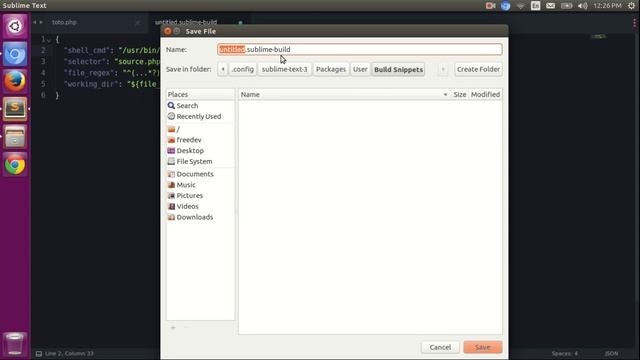Switch to untitled.sublime-build tab

click(x=186, y=22)
